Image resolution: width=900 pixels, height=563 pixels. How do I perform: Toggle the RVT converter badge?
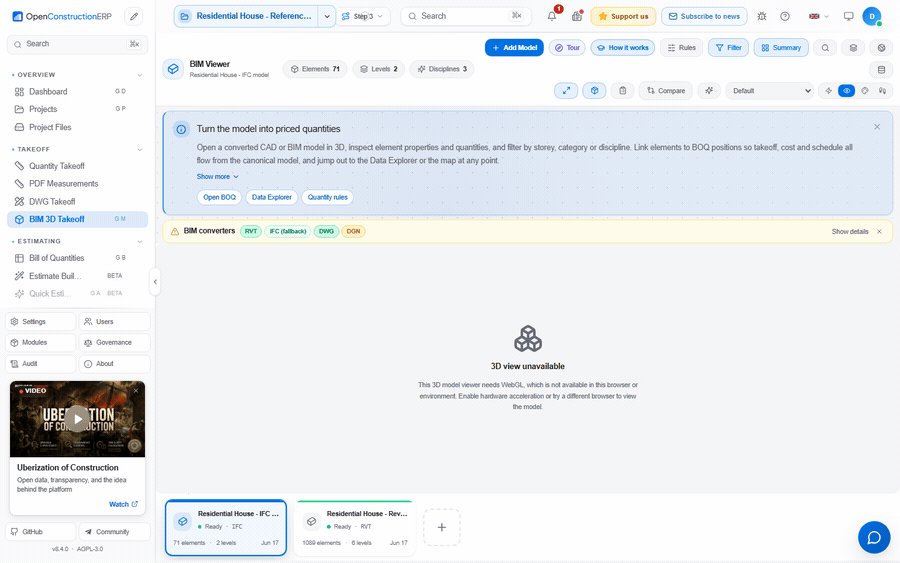(251, 231)
